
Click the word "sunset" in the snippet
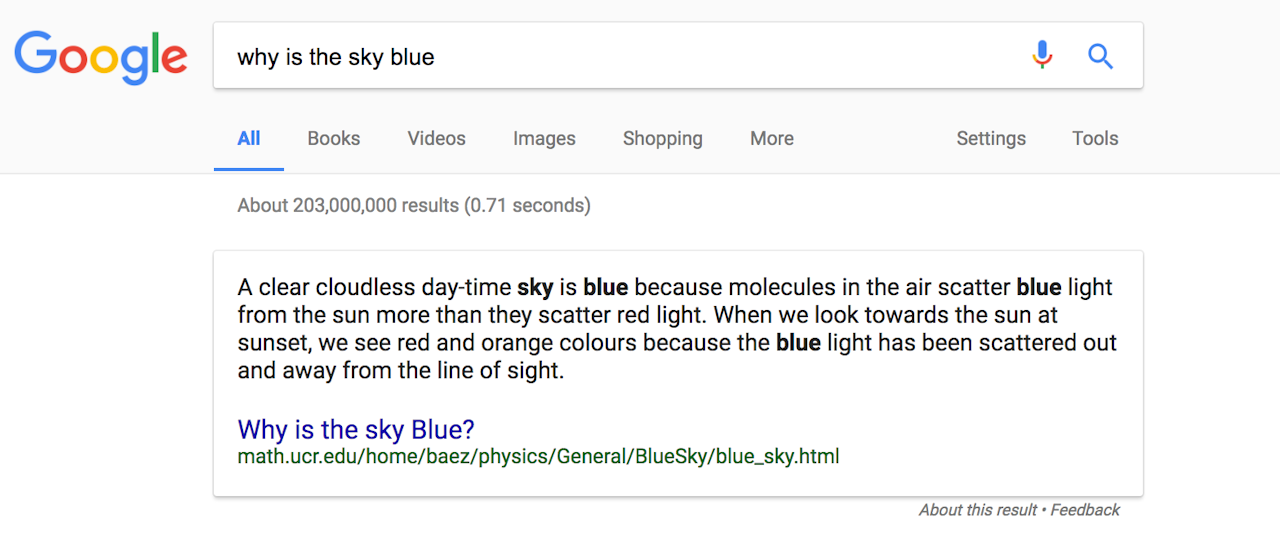[268, 344]
